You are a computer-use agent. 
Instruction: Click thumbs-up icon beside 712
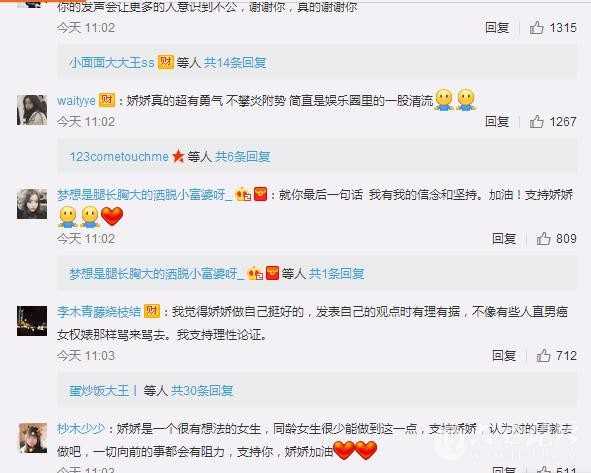543,355
